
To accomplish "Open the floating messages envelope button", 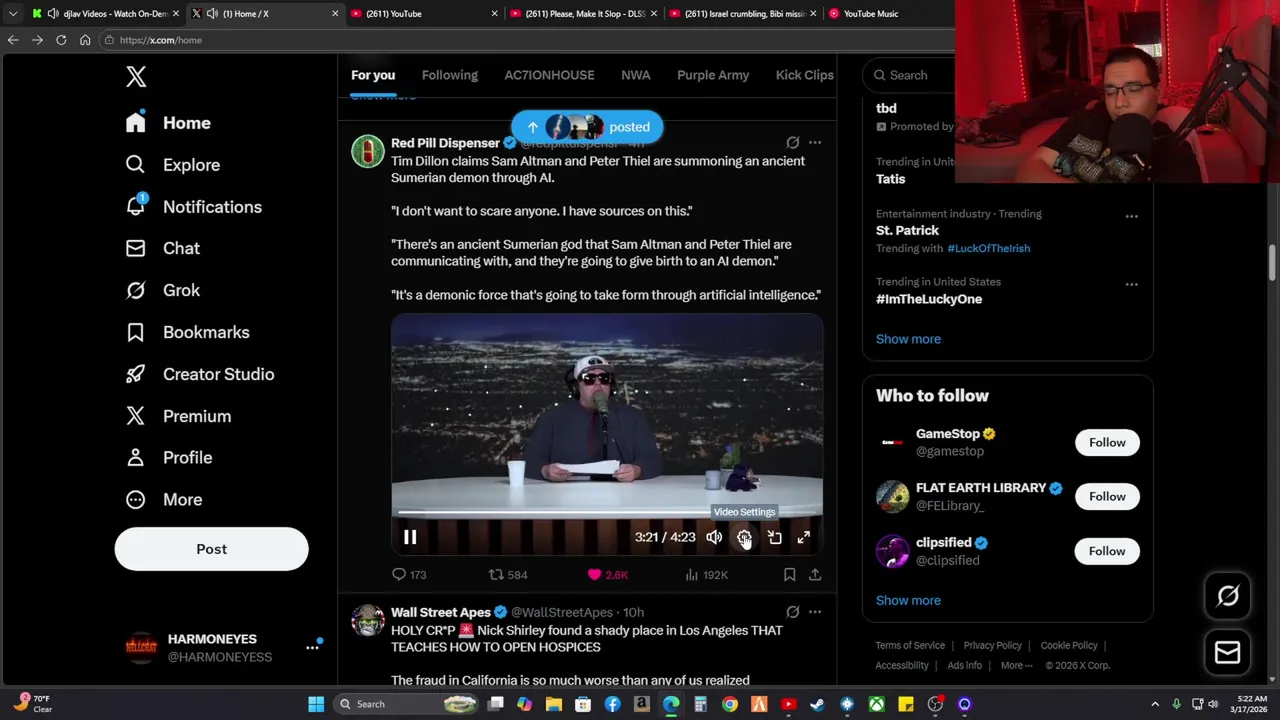I will [x=1228, y=653].
